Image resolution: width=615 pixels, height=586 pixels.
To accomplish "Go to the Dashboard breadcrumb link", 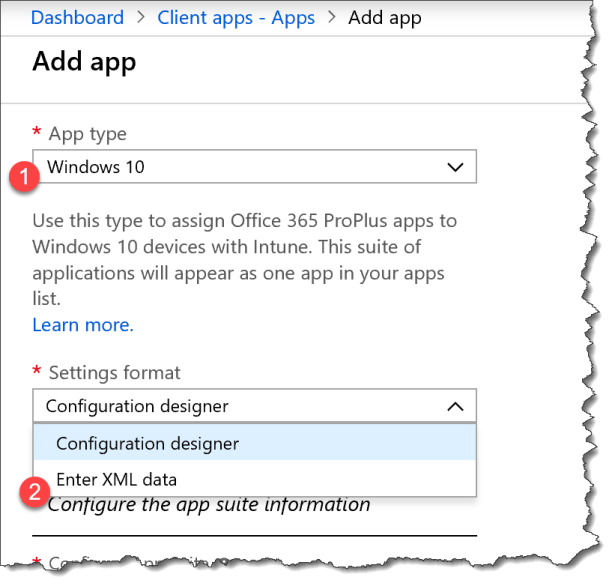I will pos(77,18).
